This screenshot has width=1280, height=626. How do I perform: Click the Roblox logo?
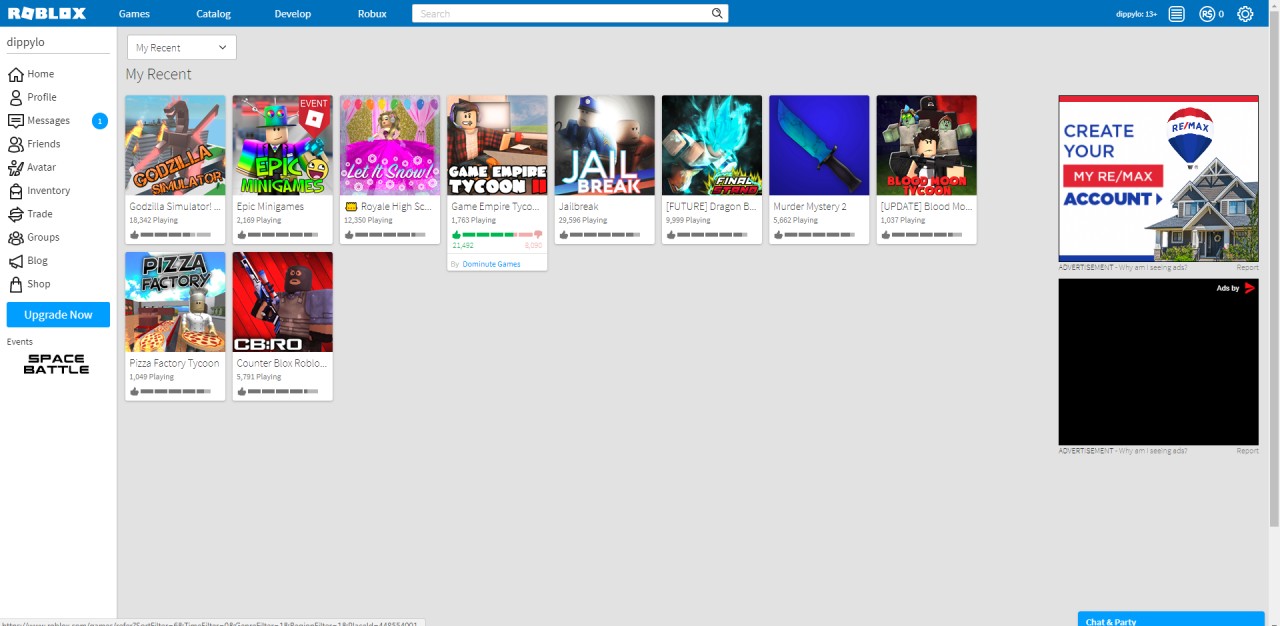coord(47,13)
